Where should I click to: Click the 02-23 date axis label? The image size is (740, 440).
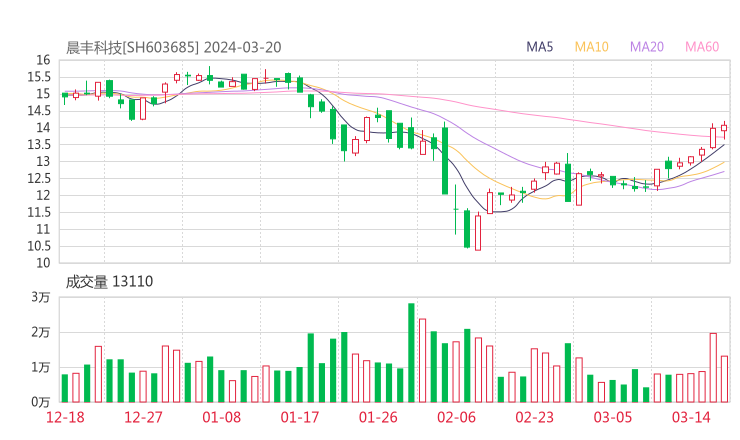534,417
